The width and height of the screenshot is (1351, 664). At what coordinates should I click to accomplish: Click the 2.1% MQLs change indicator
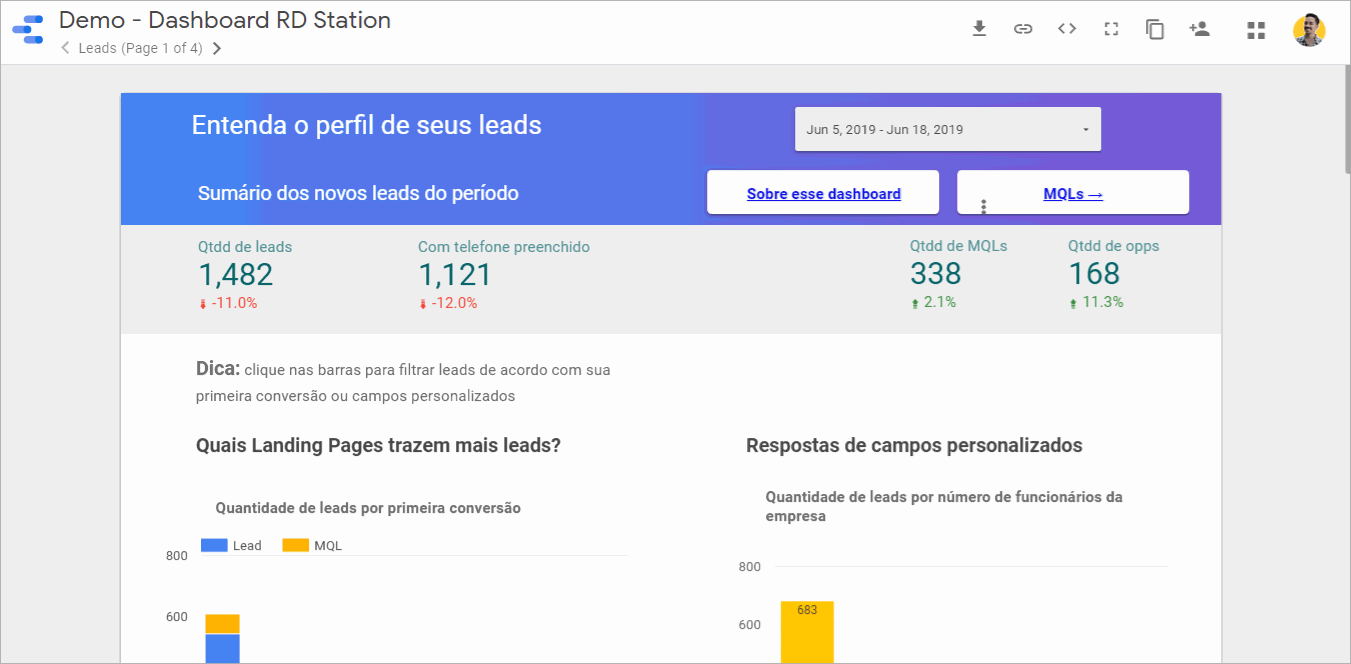coord(933,302)
